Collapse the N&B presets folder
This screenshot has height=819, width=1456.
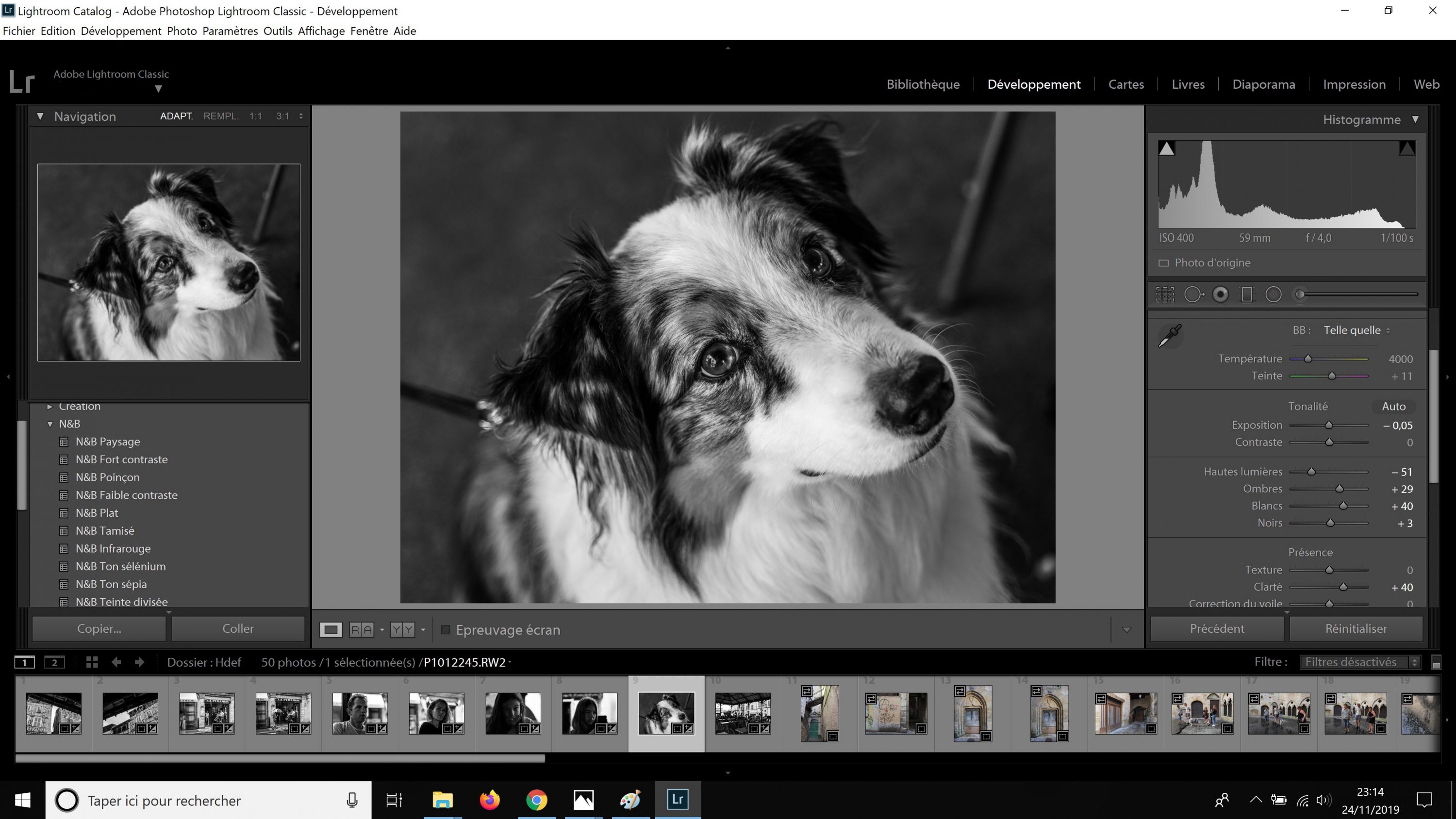pos(50,424)
